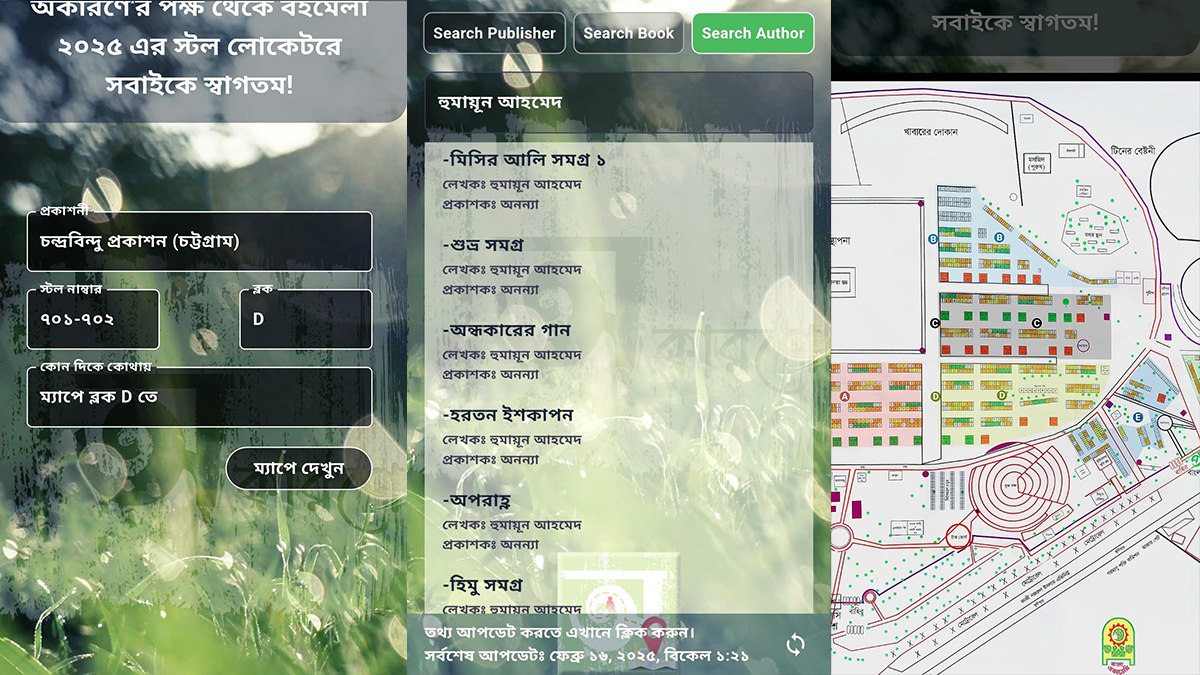
Task: Select the block A marker on the map
Action: coord(844,397)
